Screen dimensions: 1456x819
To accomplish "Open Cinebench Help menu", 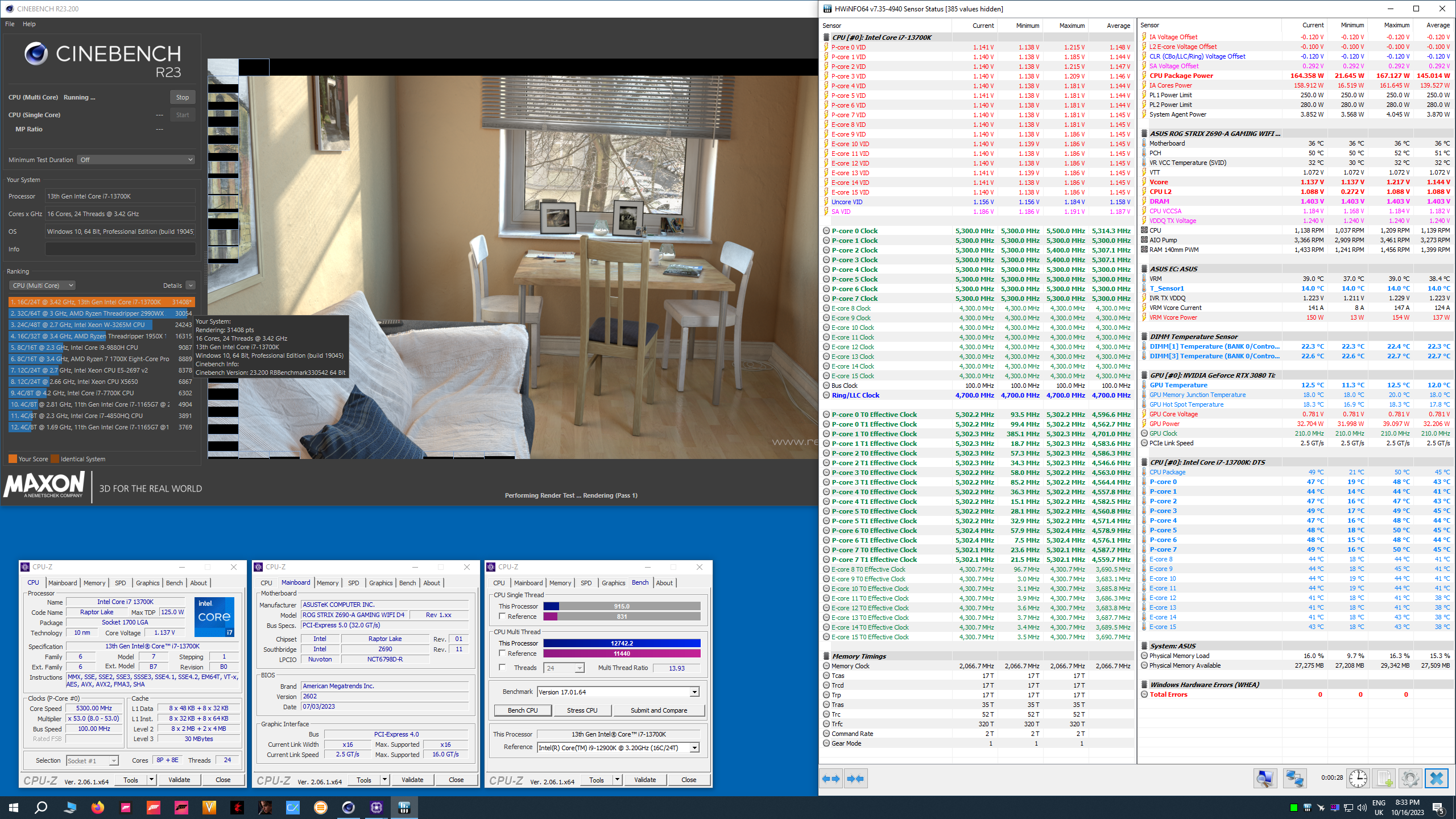I will (29, 24).
